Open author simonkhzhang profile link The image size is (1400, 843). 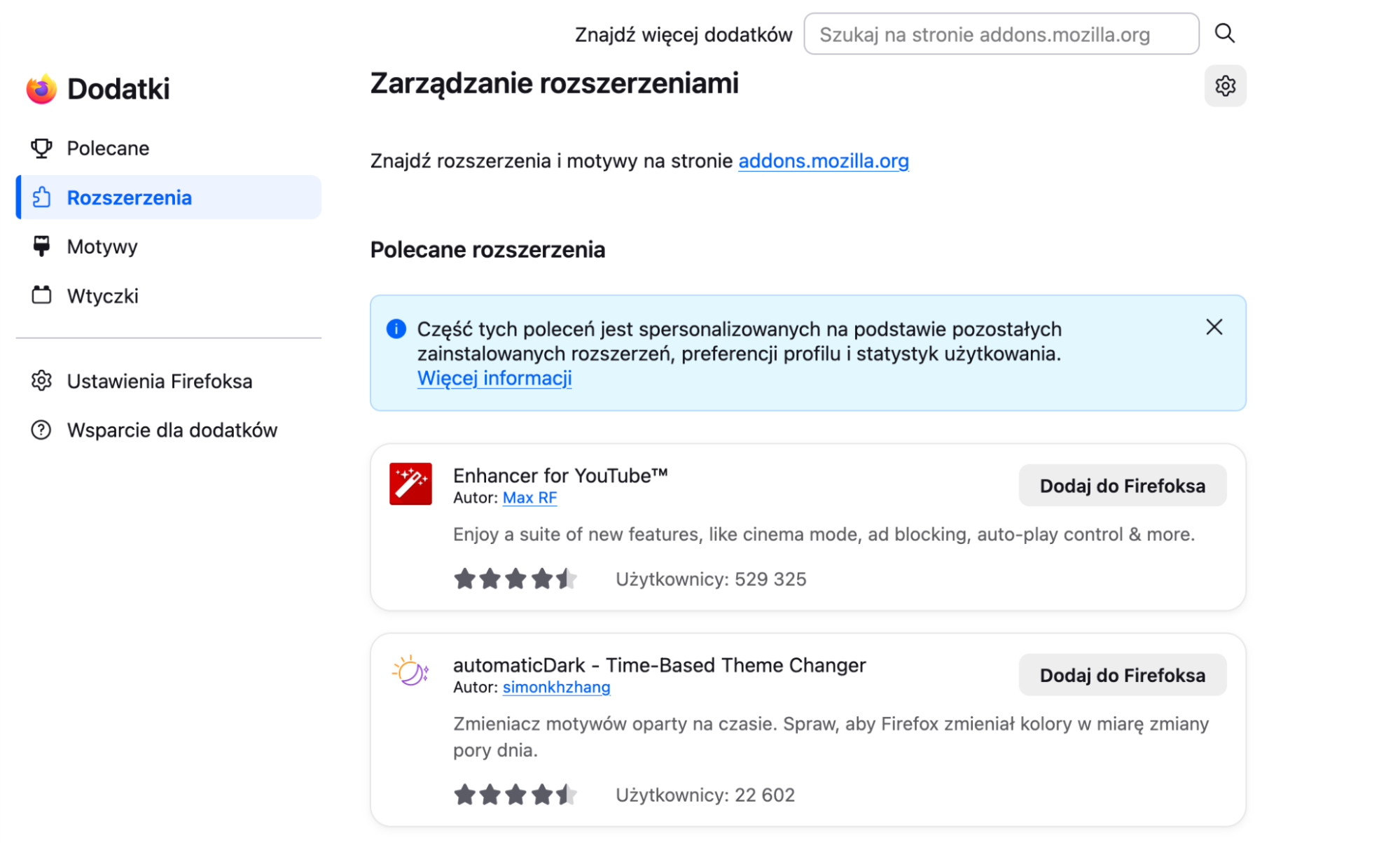click(x=556, y=687)
